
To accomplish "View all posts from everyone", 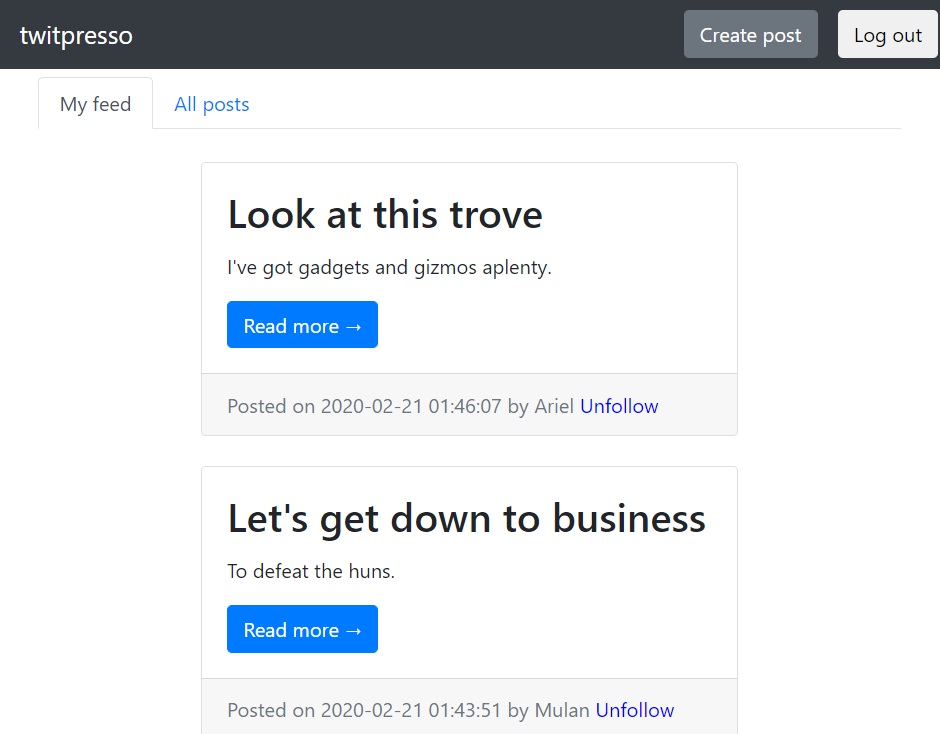I will 211,103.
